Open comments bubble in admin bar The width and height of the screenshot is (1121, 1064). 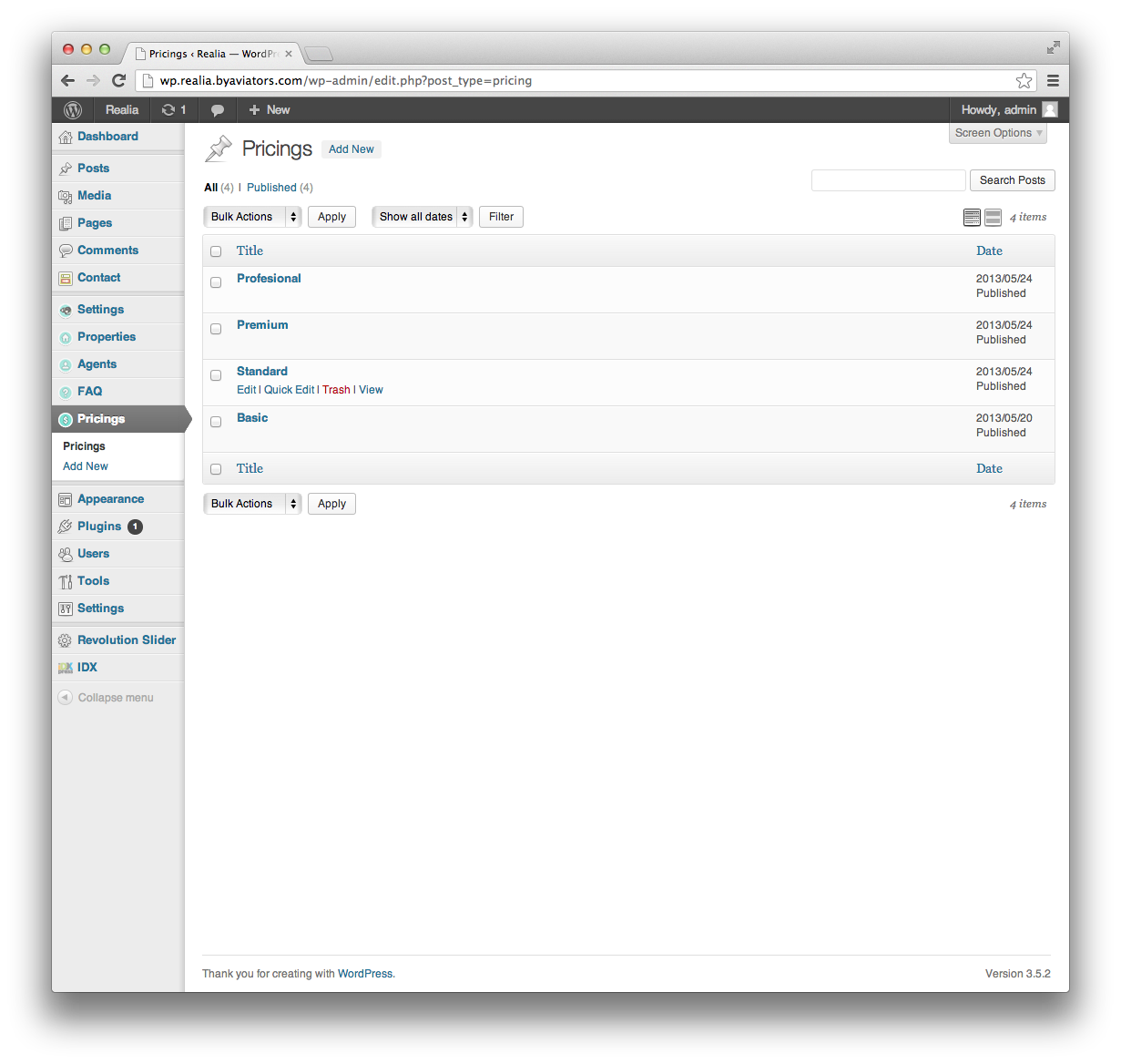point(218,110)
